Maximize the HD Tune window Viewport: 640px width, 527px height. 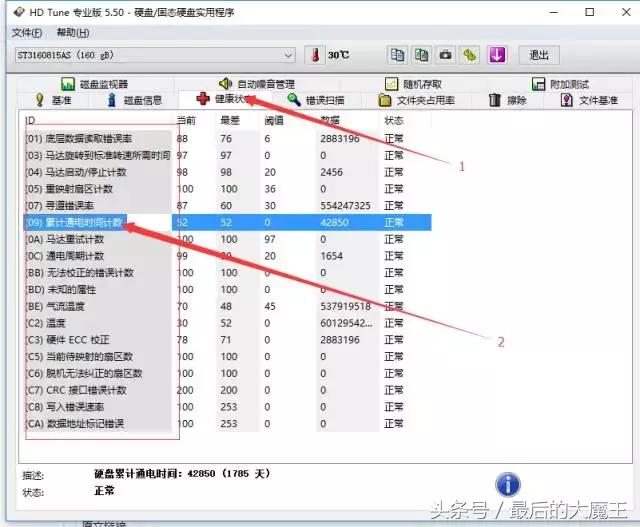(589, 12)
